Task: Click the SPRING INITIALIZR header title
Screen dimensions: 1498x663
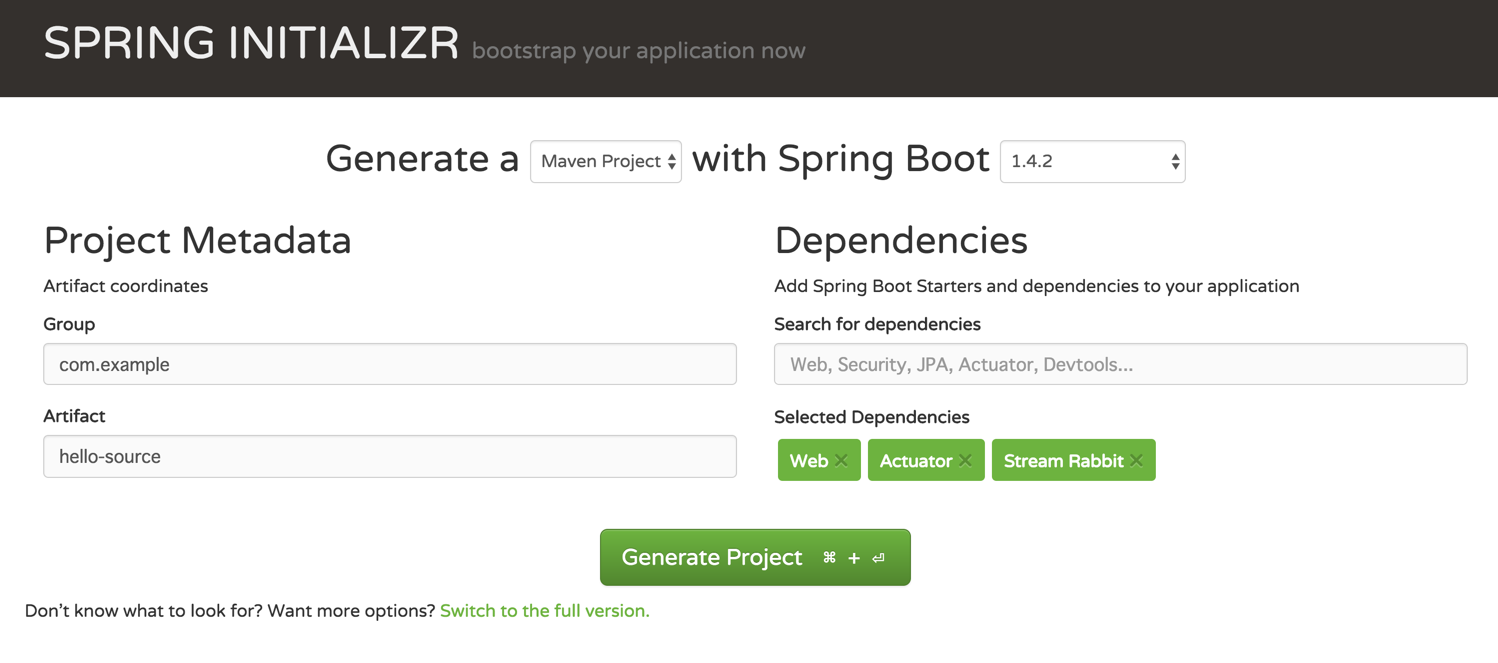Action: pos(251,45)
